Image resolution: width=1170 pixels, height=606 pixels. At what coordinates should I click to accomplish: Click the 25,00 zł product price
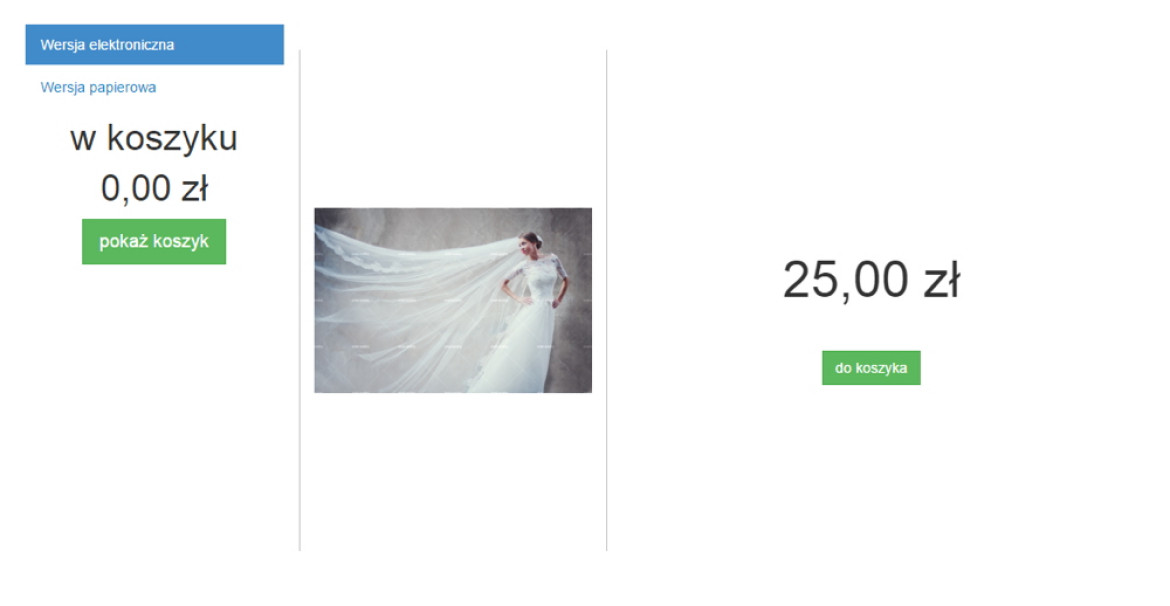[x=871, y=280]
